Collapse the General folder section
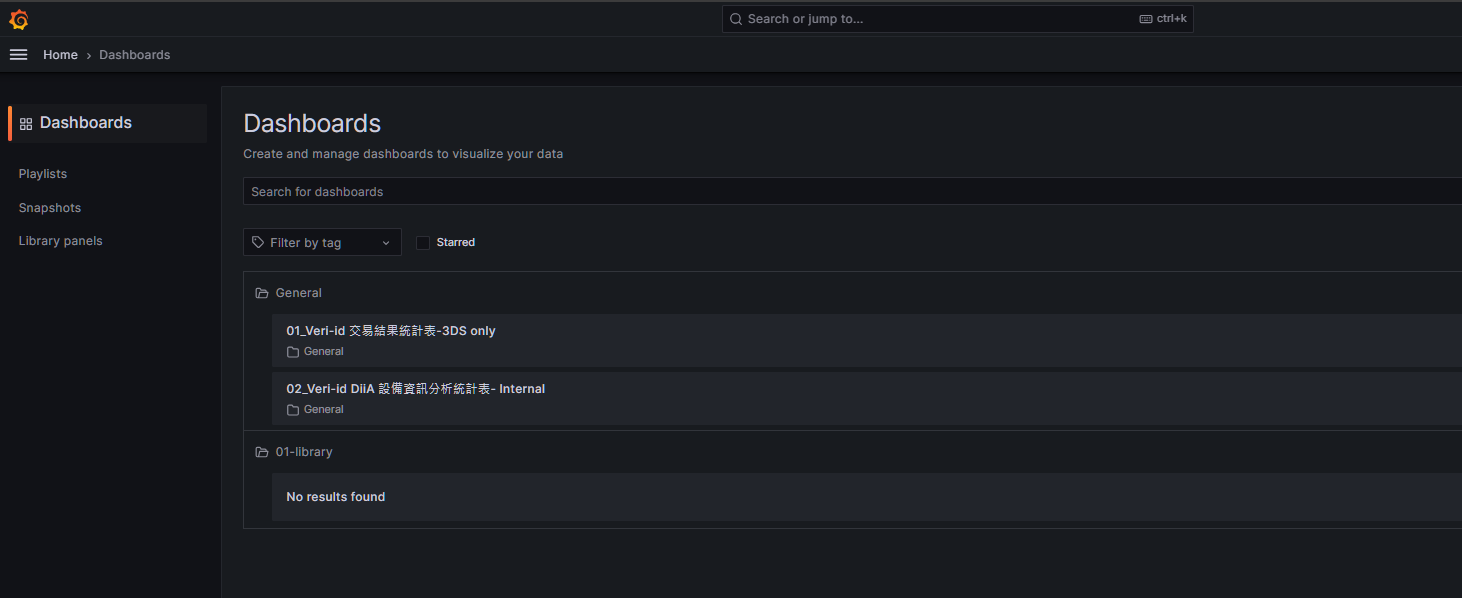Screen dimensions: 1462x598 298,293
